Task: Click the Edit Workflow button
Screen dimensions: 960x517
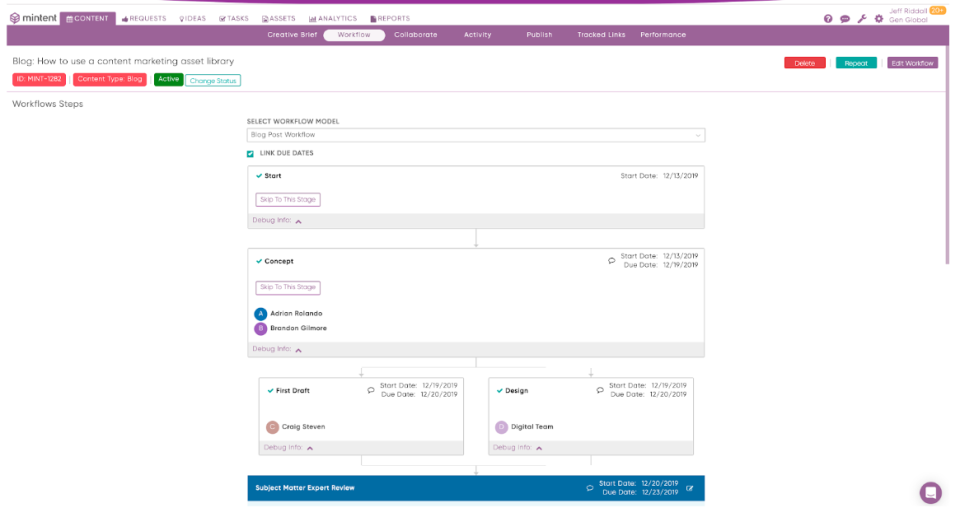Action: click(x=912, y=63)
